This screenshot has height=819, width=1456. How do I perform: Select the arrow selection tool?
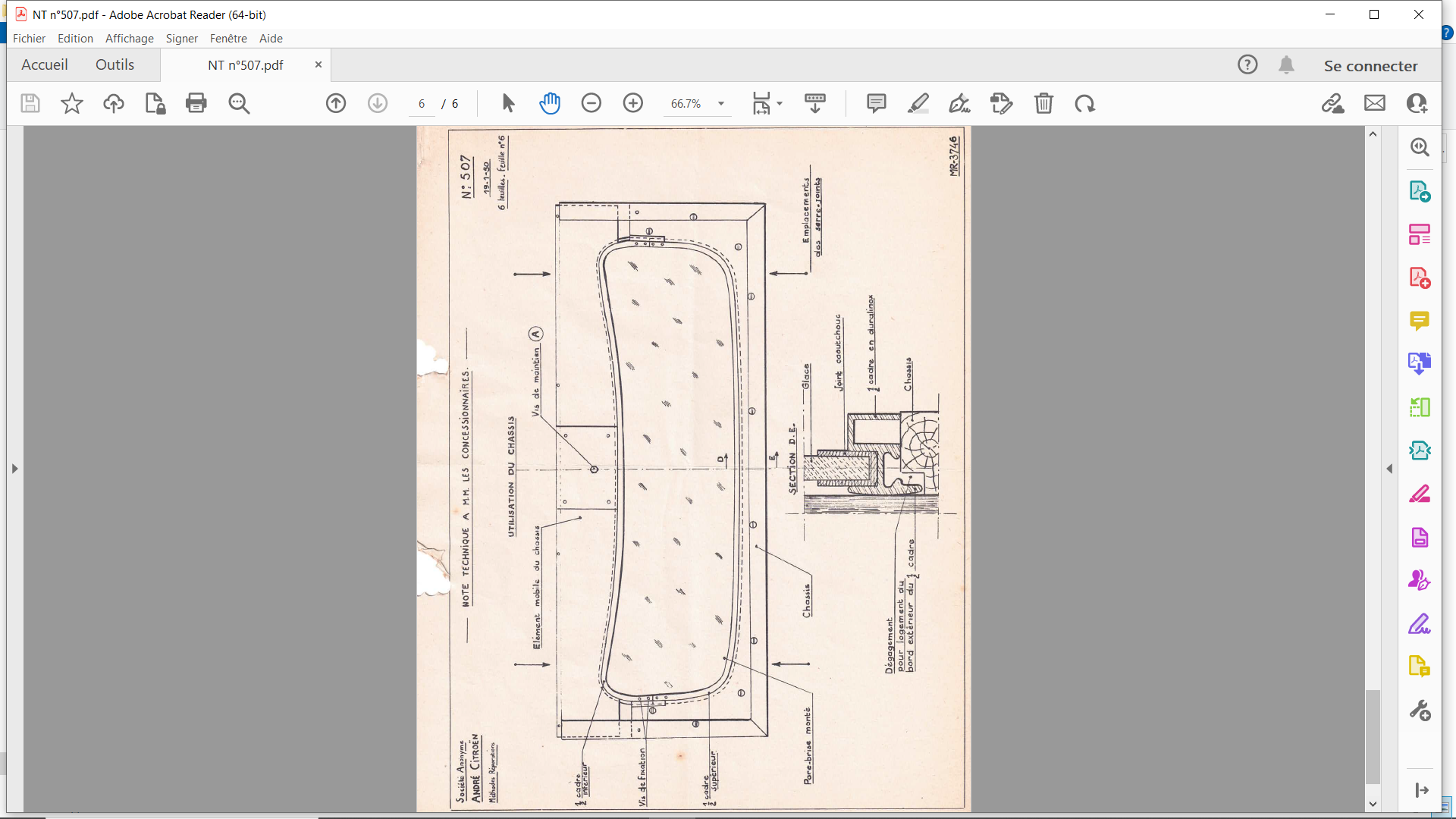tap(508, 103)
